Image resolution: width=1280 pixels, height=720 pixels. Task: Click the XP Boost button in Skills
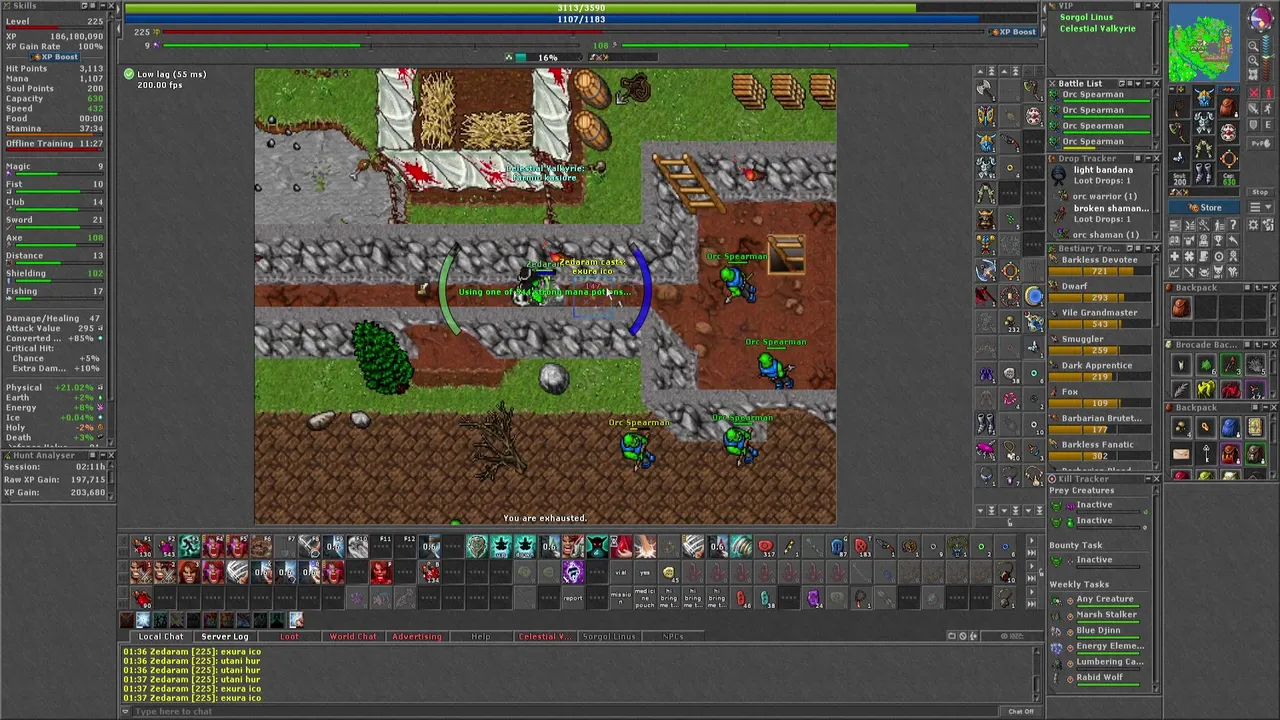[x=53, y=57]
